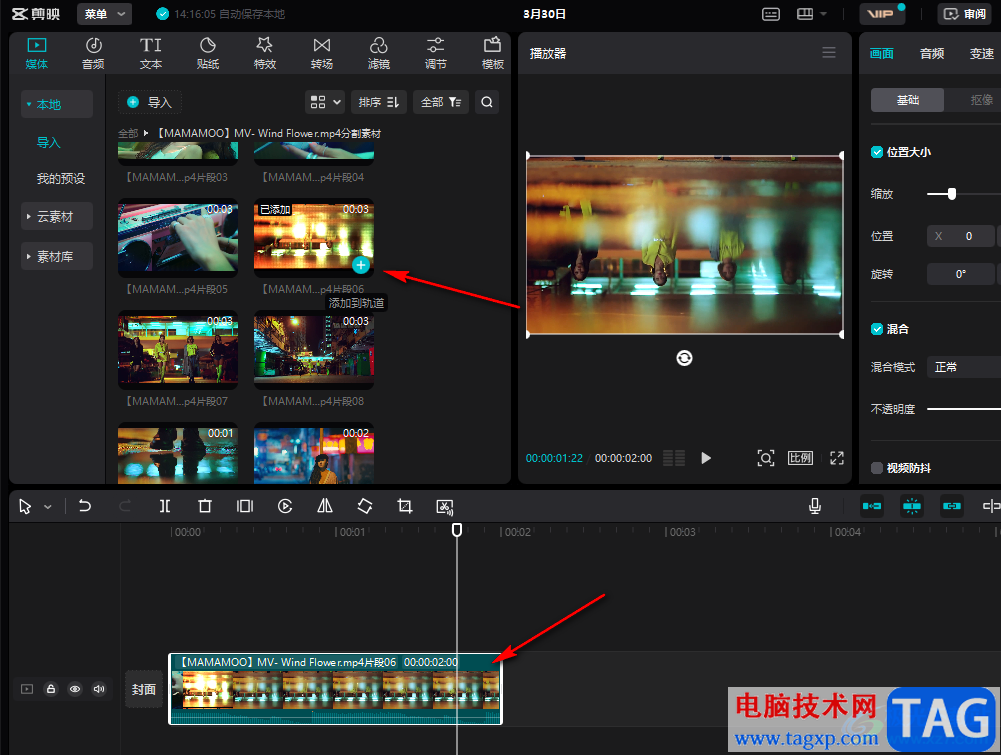Open the 混合模式 blend mode dropdown
Image resolution: width=1001 pixels, height=755 pixels.
tap(963, 367)
